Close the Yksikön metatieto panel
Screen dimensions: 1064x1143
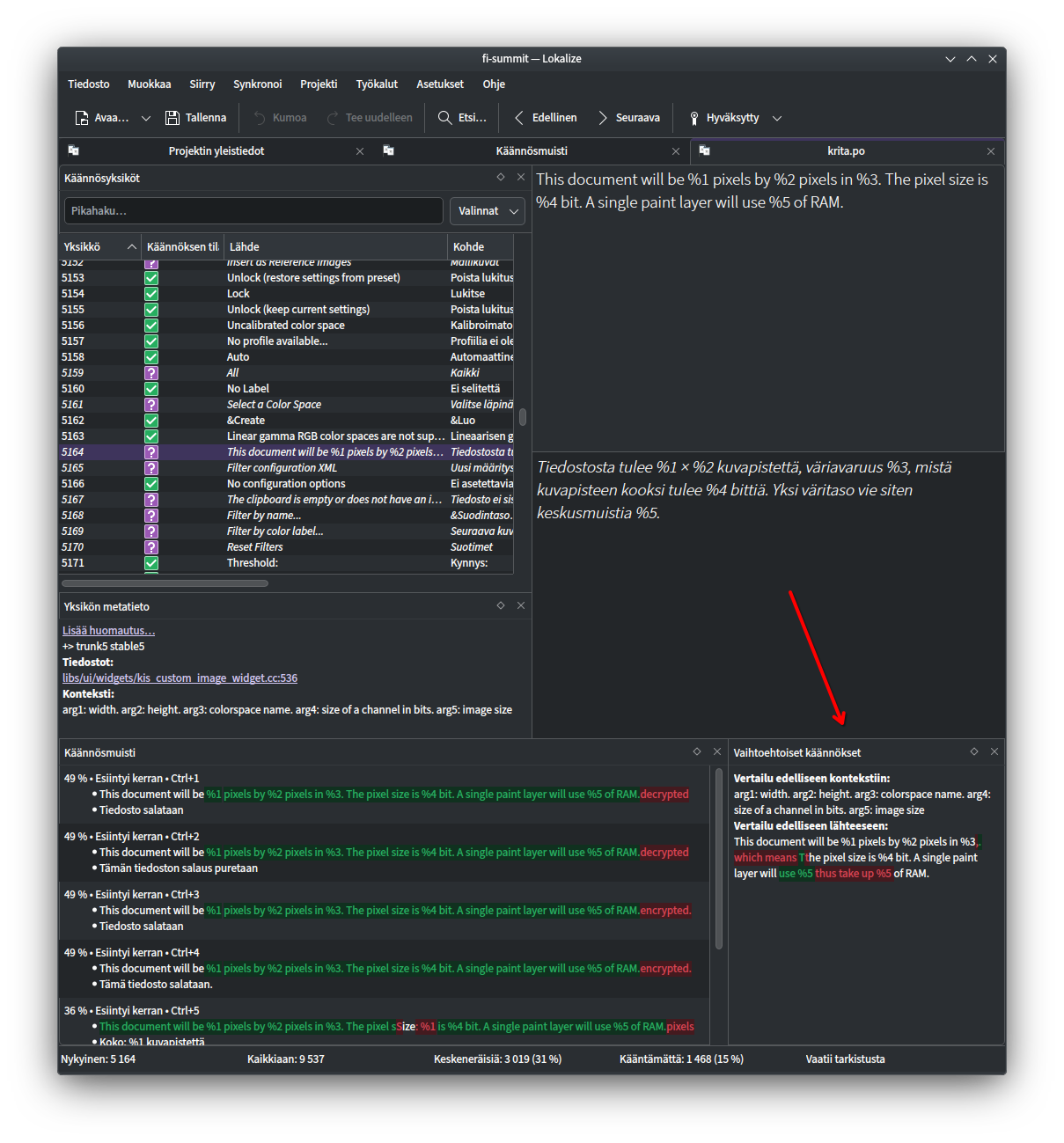coord(521,606)
